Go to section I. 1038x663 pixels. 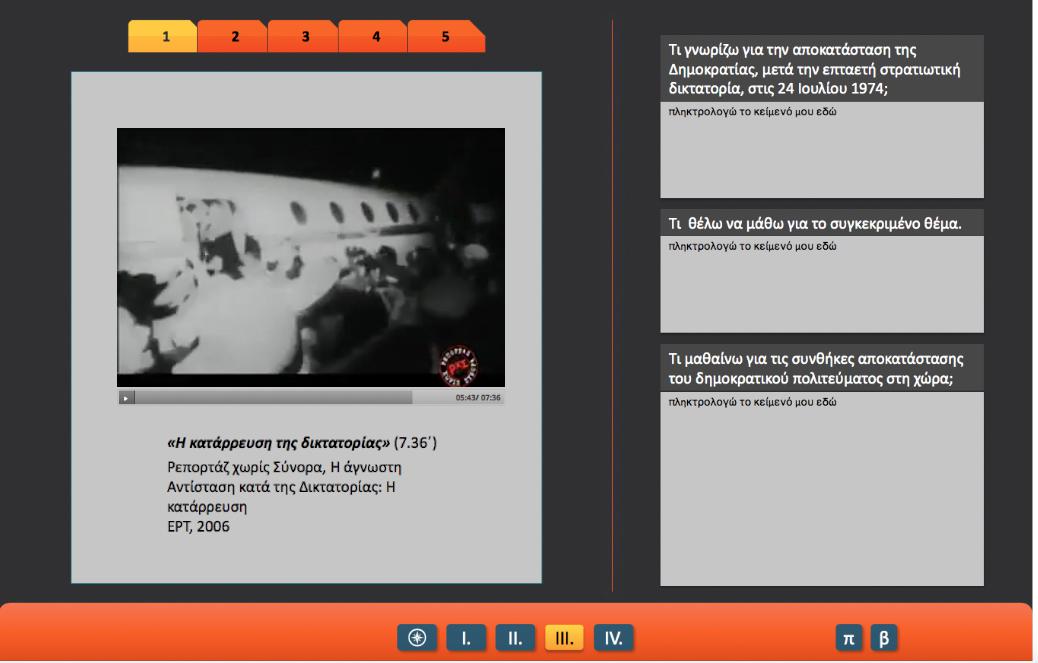click(x=466, y=639)
